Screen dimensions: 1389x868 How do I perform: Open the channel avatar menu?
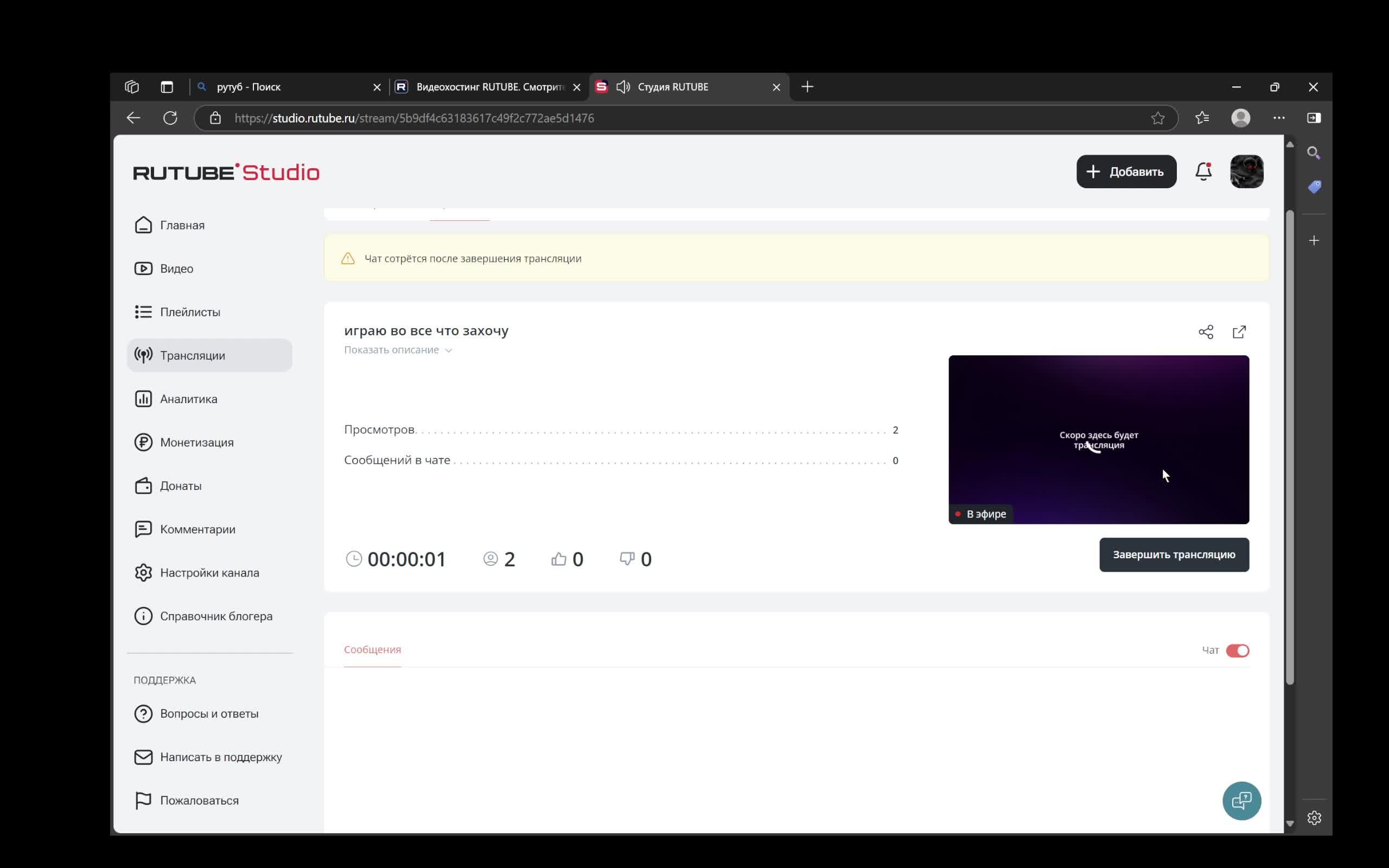1247,171
